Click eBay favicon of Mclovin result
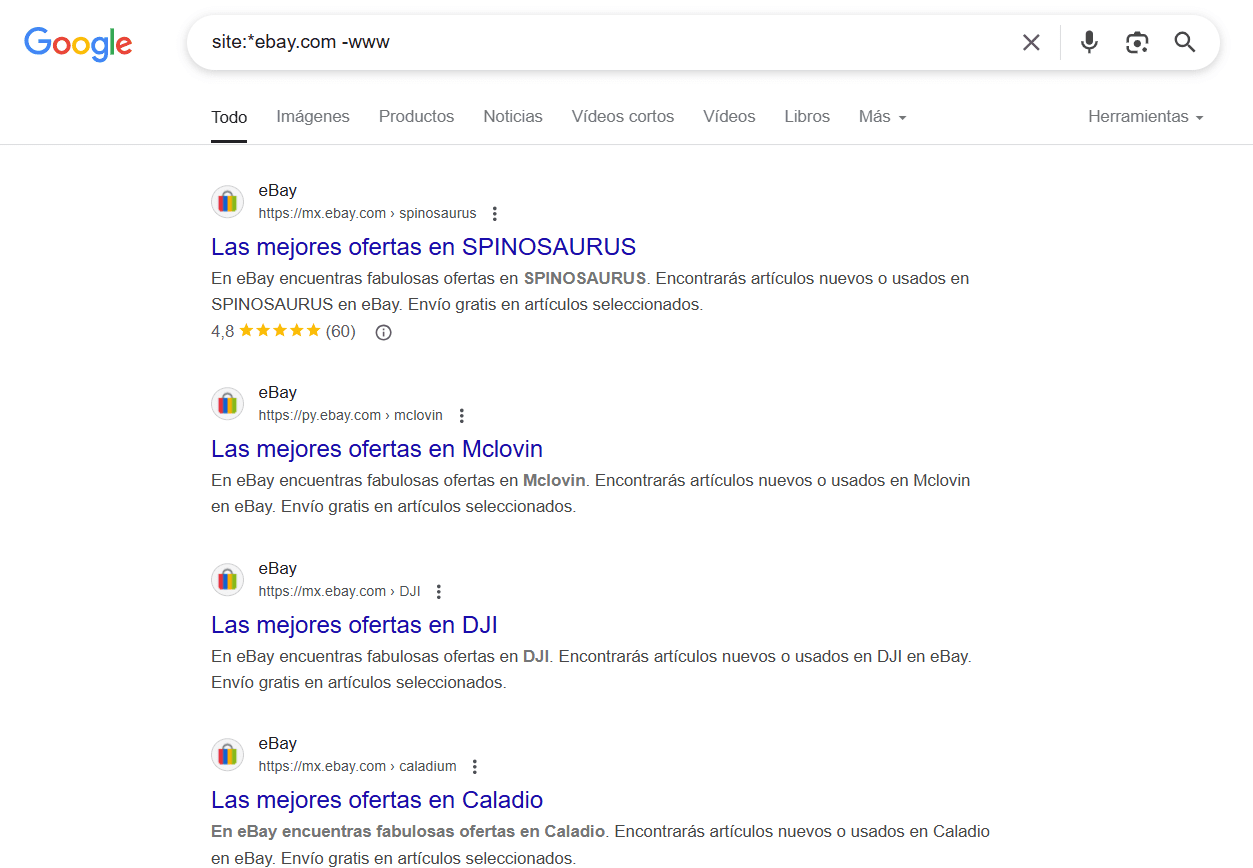Image resolution: width=1253 pixels, height=868 pixels. pos(228,404)
